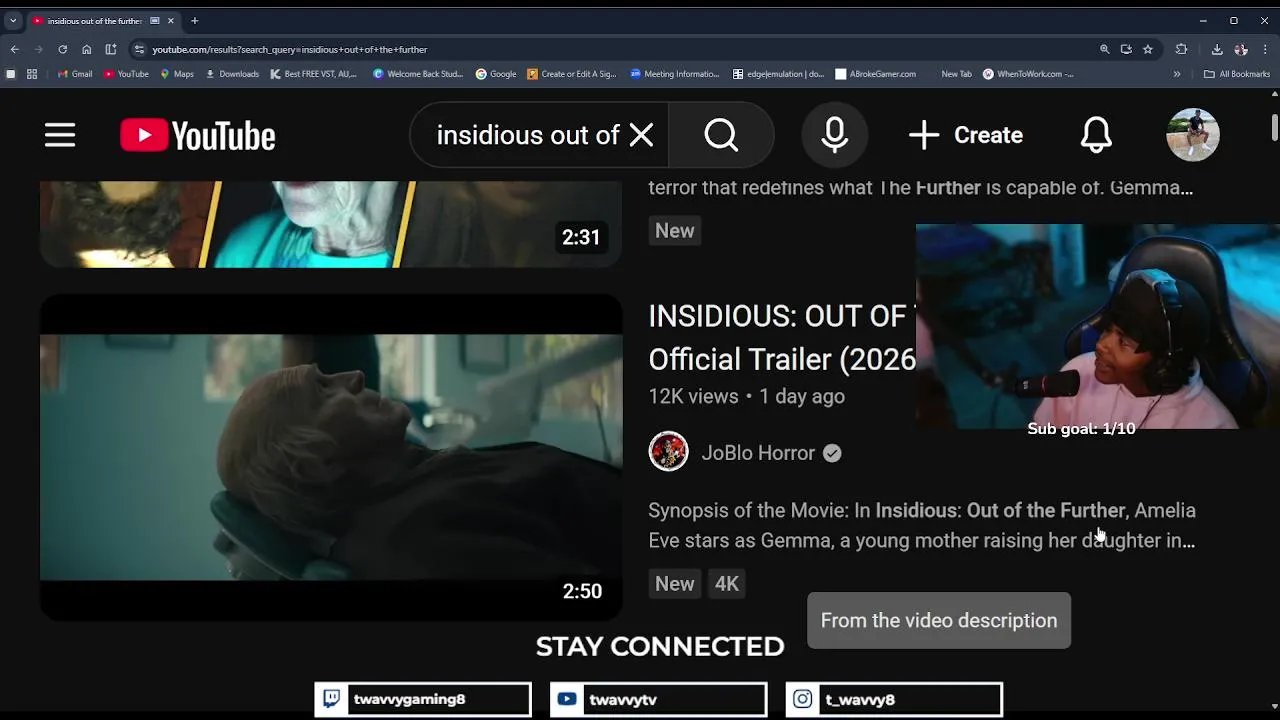Click the browser forward arrow
The image size is (1280, 720).
(38, 49)
